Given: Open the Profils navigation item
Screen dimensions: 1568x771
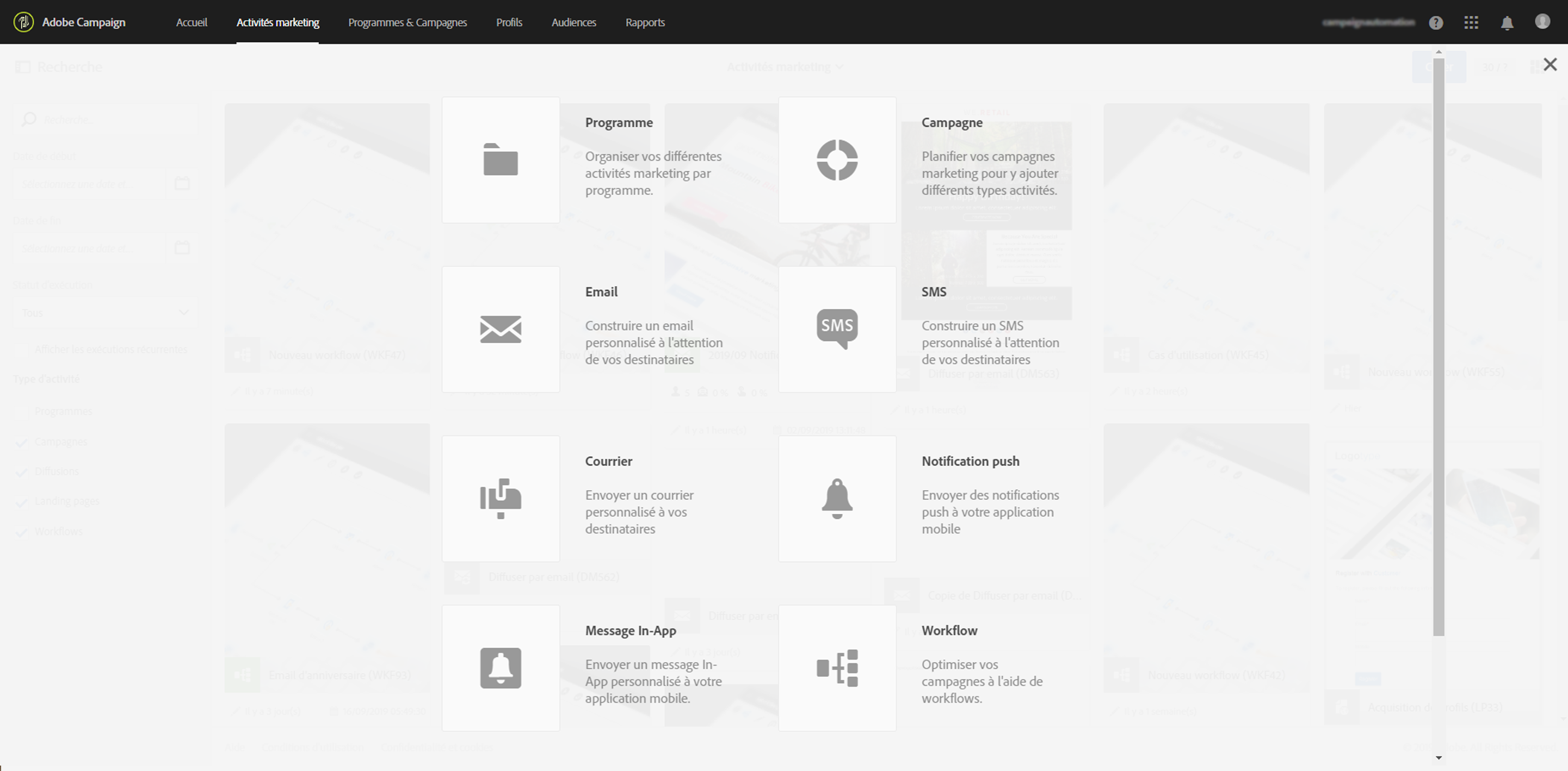Looking at the screenshot, I should click(x=509, y=22).
